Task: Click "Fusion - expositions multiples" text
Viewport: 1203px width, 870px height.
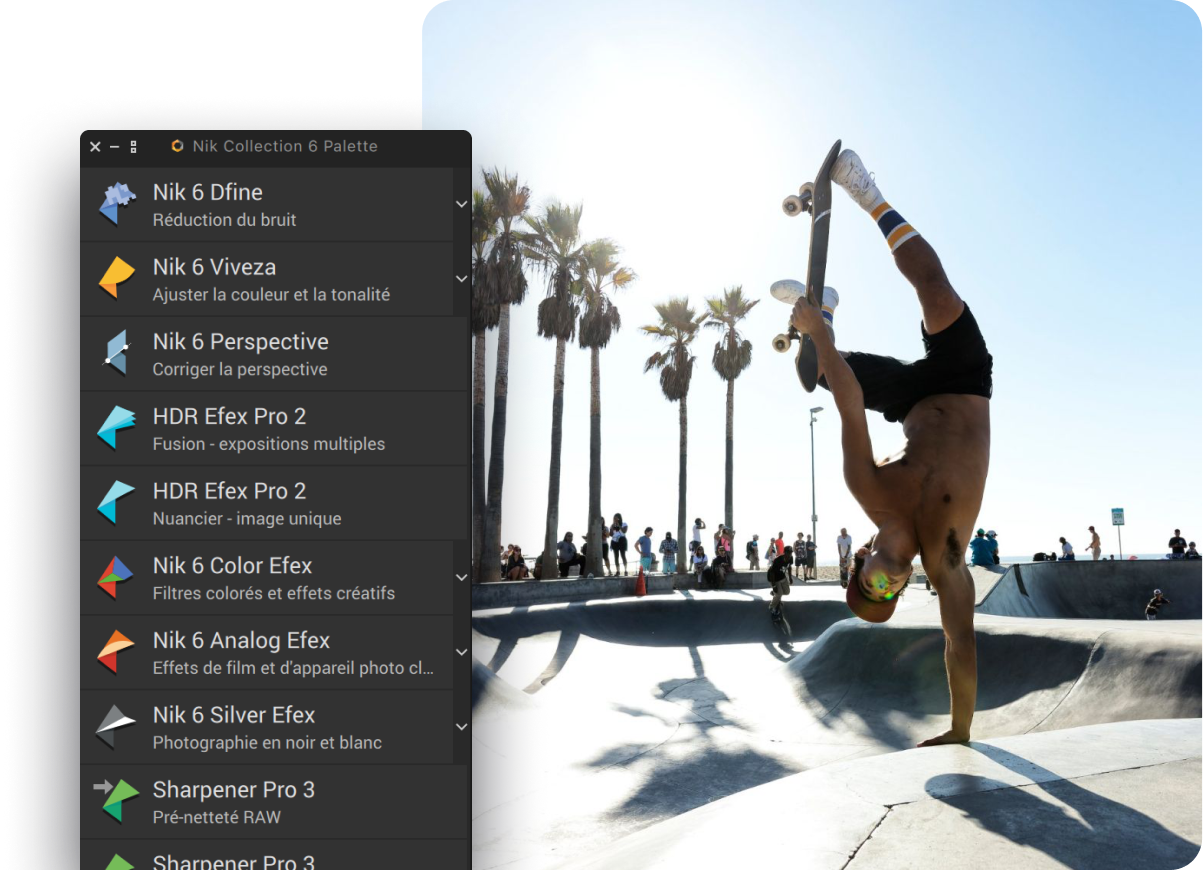Action: [269, 444]
